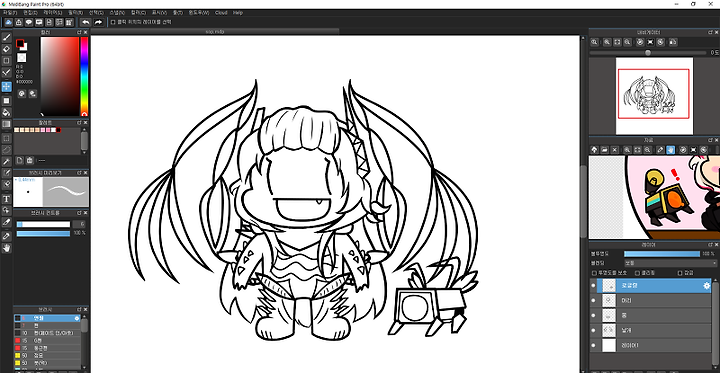Open the Window (W) menu
This screenshot has height=373, width=720.
click(199, 13)
